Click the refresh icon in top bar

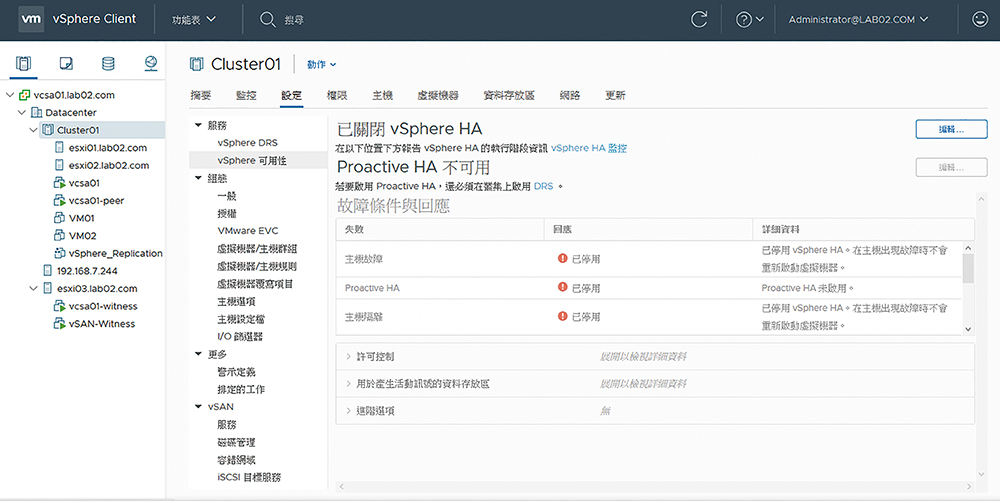[x=699, y=20]
